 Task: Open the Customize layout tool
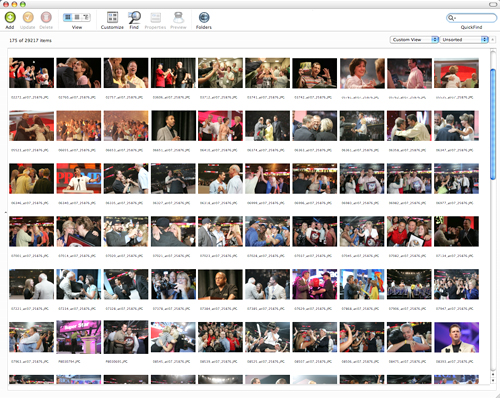tap(112, 17)
